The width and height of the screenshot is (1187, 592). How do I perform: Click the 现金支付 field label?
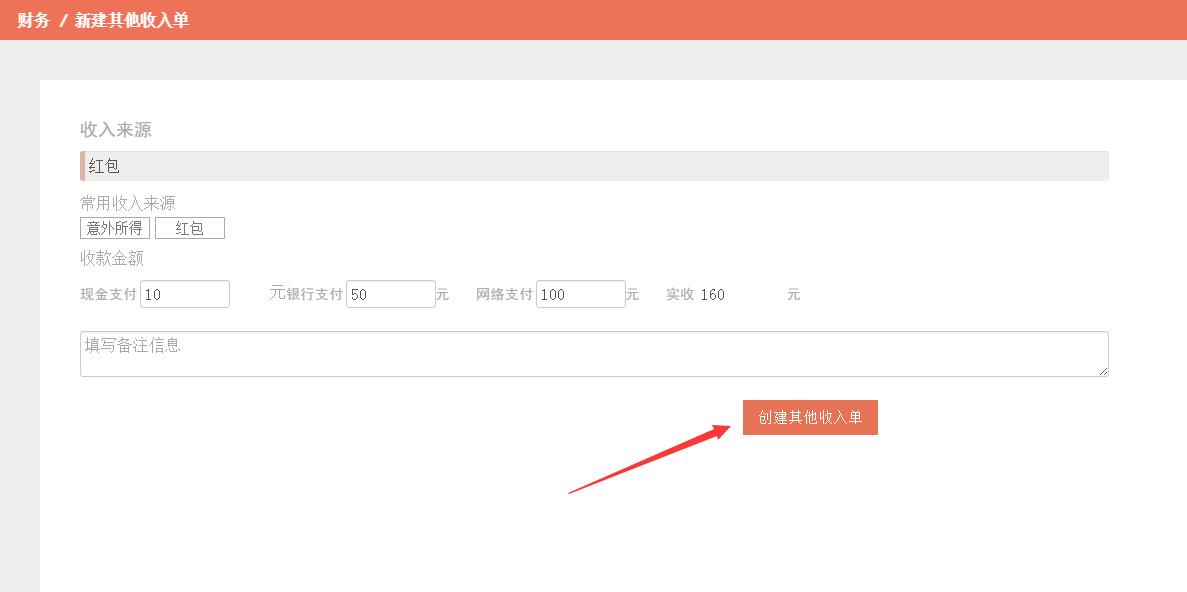tap(108, 295)
